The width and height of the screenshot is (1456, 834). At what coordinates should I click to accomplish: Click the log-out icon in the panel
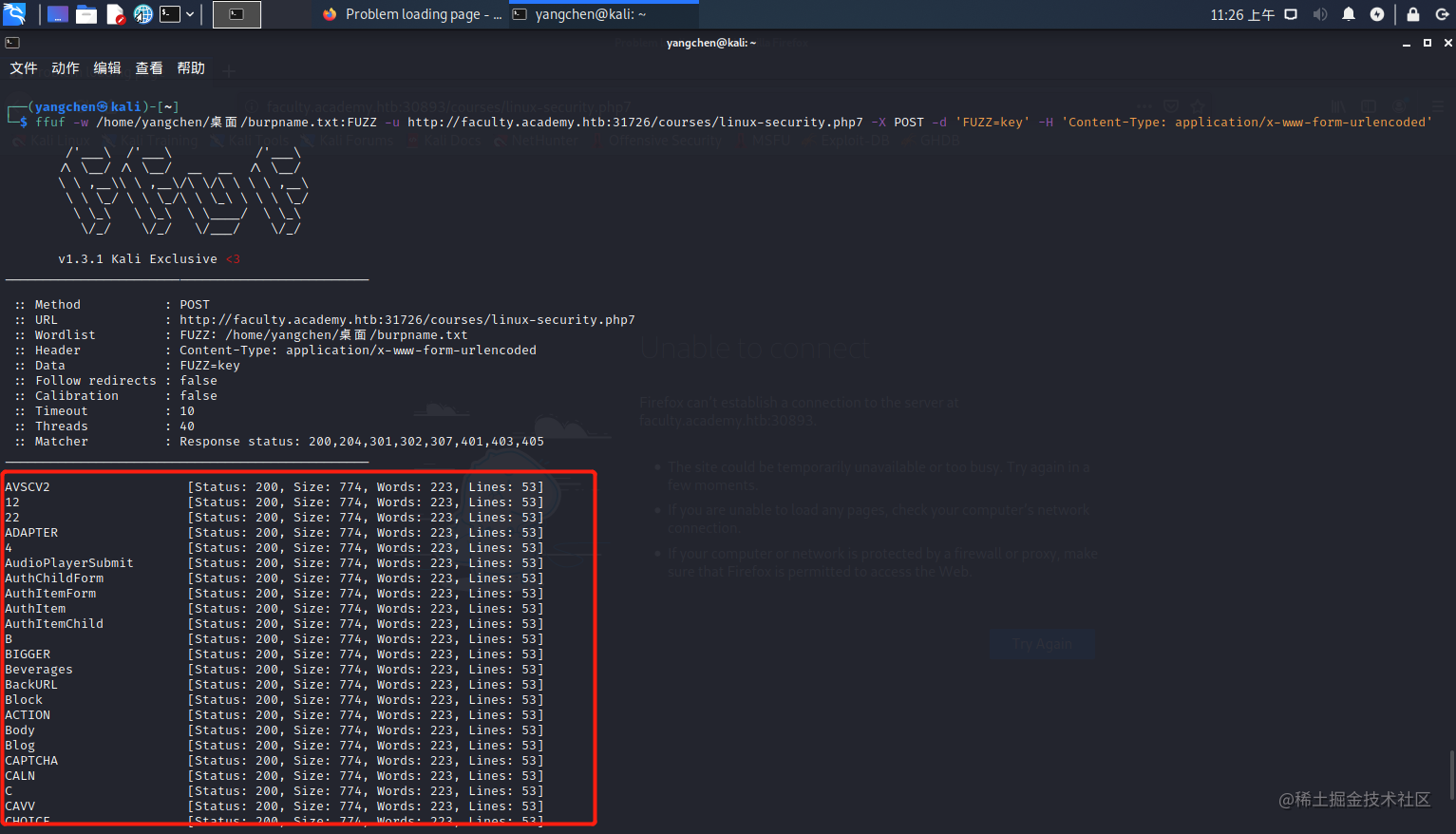[1442, 14]
